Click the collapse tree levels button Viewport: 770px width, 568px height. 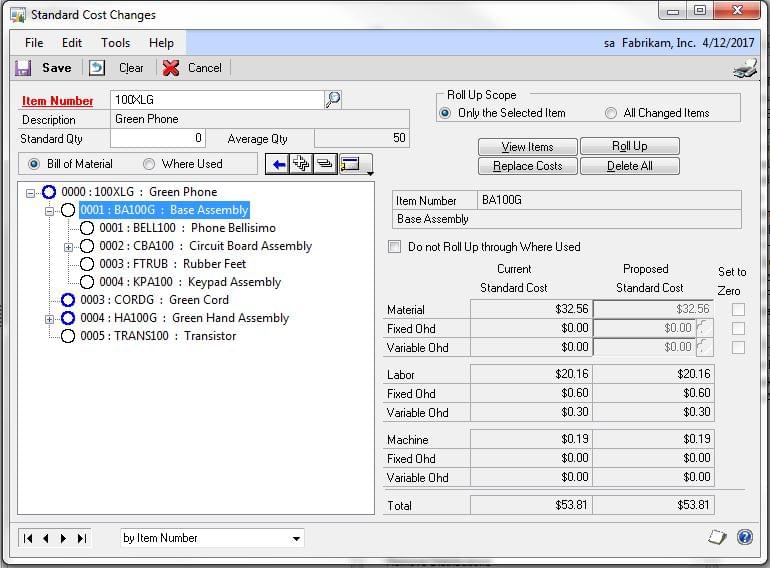coord(324,164)
